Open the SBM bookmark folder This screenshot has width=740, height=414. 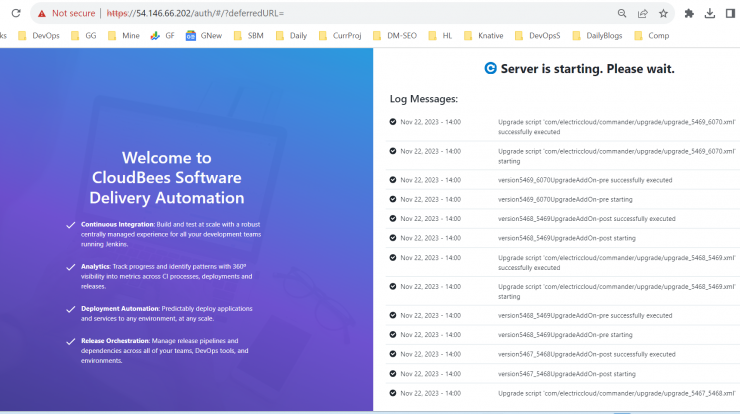249,36
